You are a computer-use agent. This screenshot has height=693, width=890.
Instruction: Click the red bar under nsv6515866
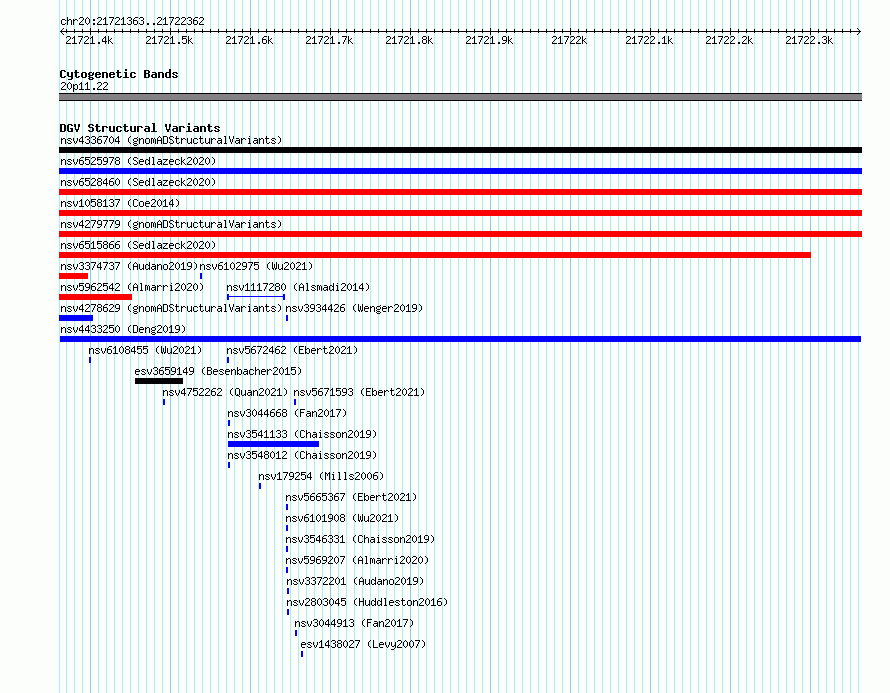pyautogui.click(x=435, y=255)
